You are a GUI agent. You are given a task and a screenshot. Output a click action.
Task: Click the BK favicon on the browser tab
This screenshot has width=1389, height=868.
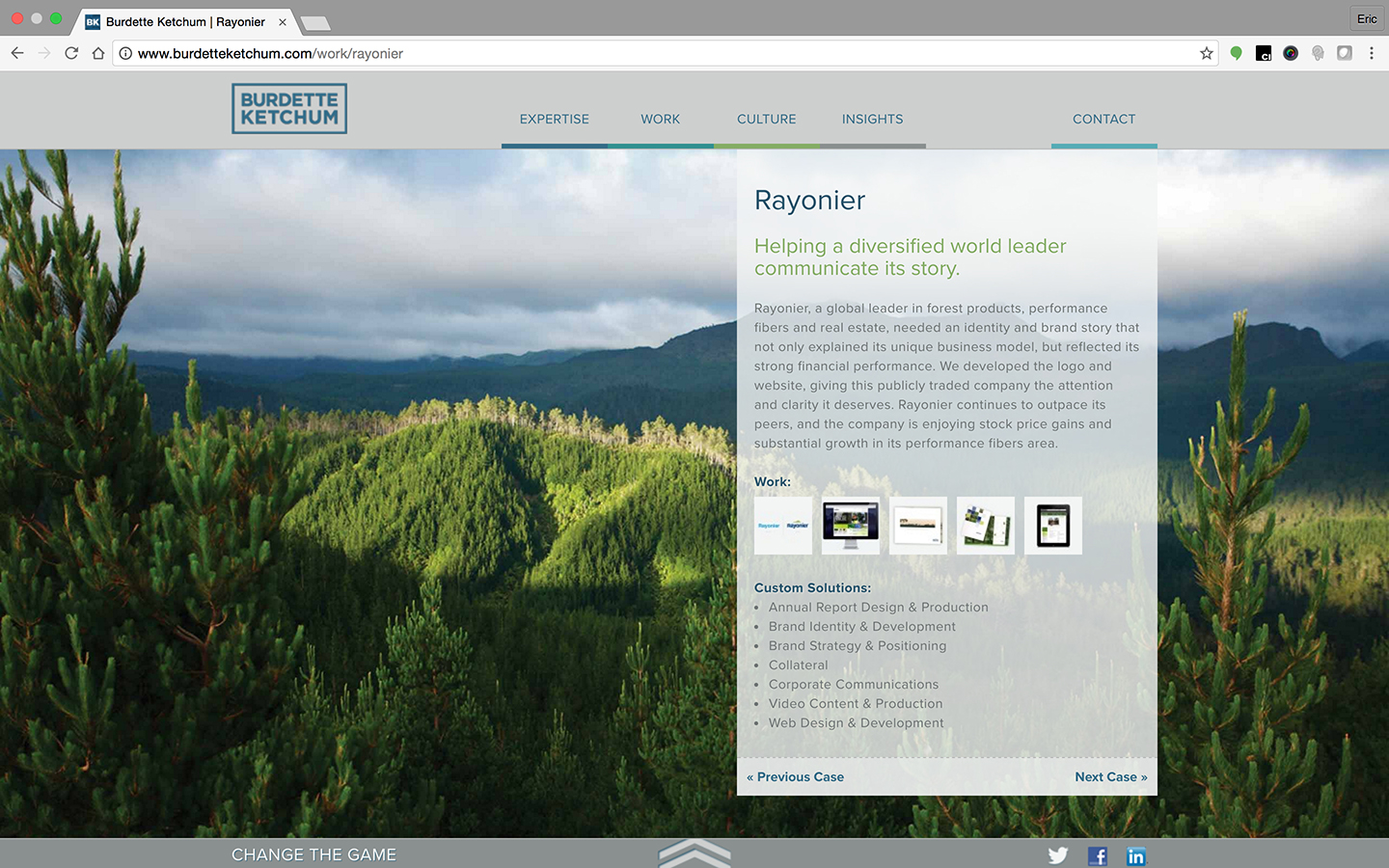(x=92, y=20)
